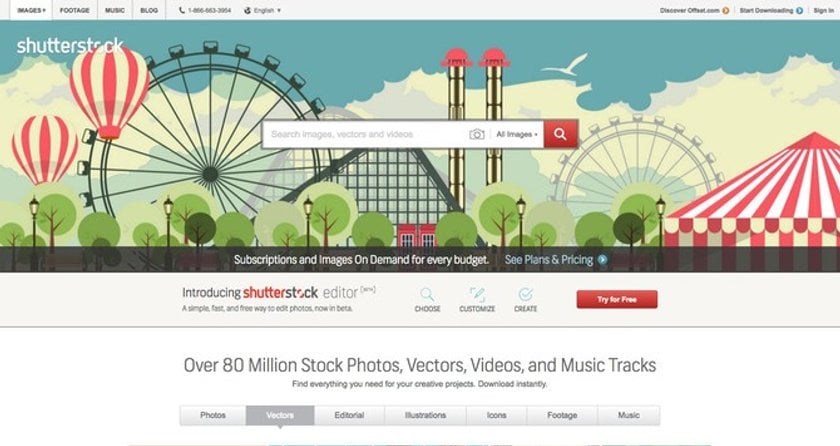Viewport: 840px width, 446px height.
Task: Click the Create checkmark icon
Action: click(x=526, y=294)
